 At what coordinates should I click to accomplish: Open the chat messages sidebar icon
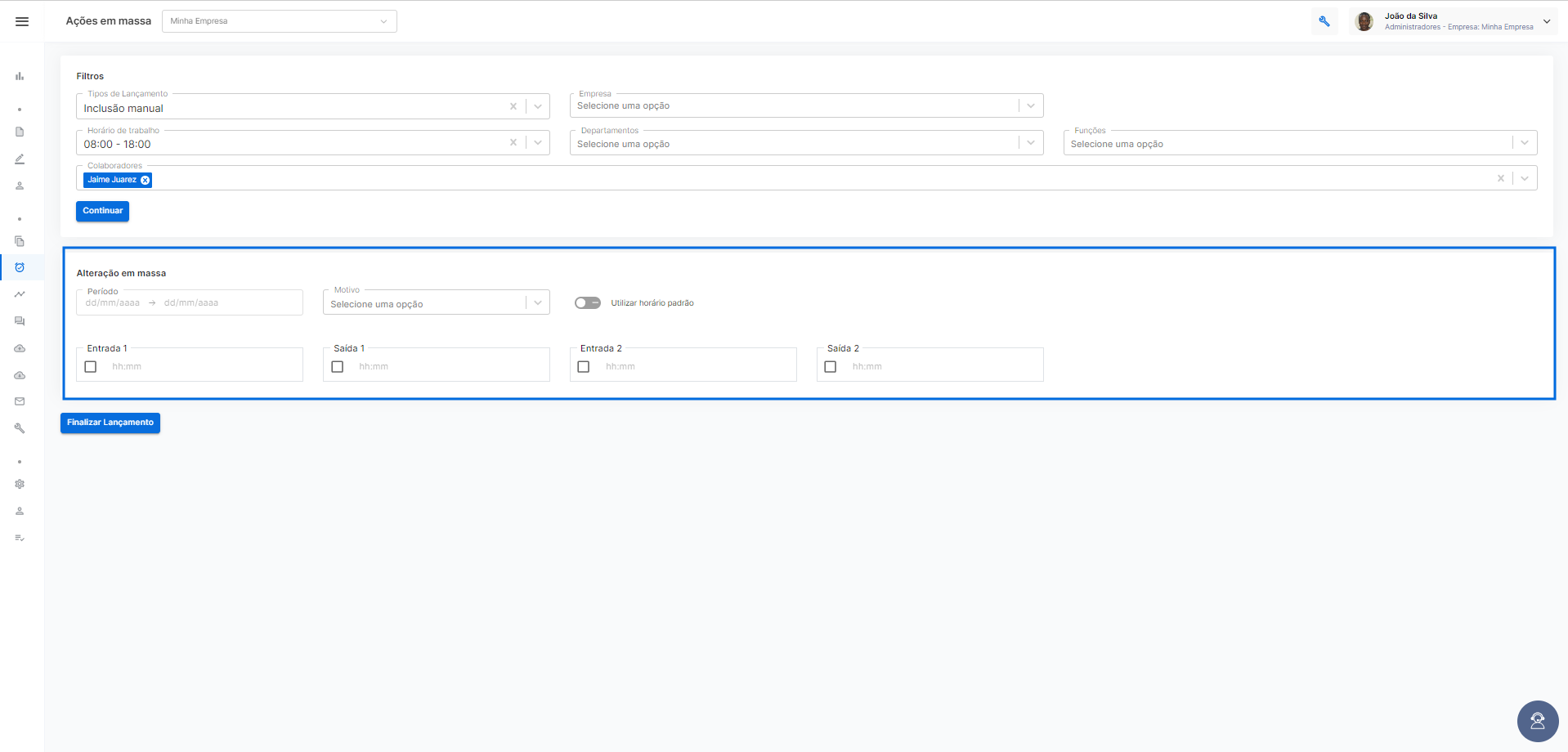pyautogui.click(x=20, y=321)
